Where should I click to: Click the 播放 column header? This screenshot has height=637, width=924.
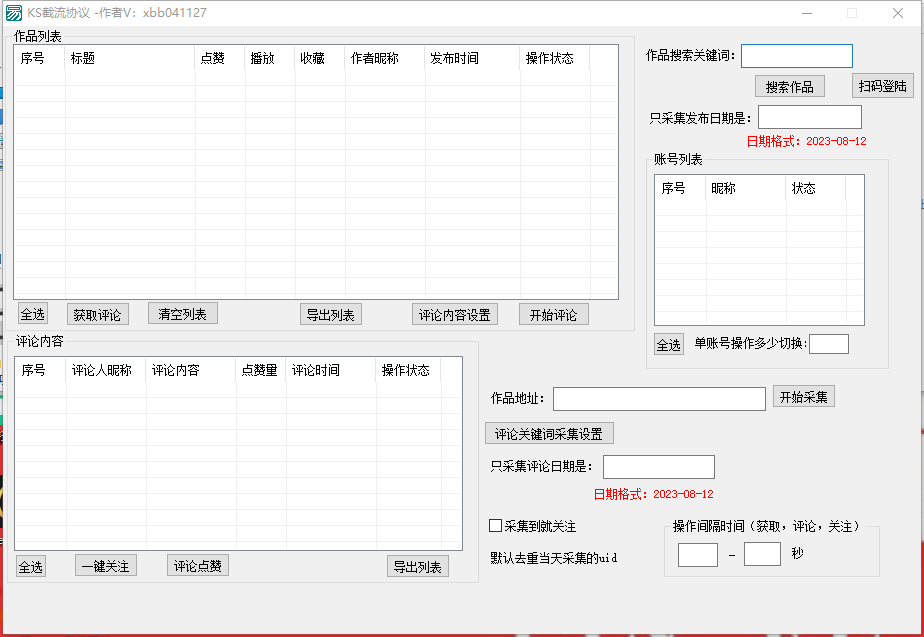click(x=270, y=58)
